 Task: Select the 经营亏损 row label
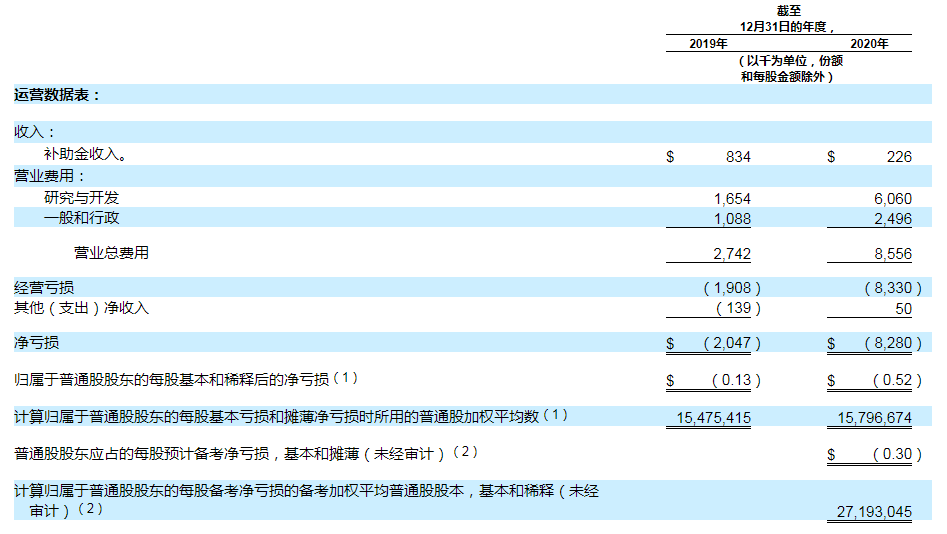click(x=44, y=288)
